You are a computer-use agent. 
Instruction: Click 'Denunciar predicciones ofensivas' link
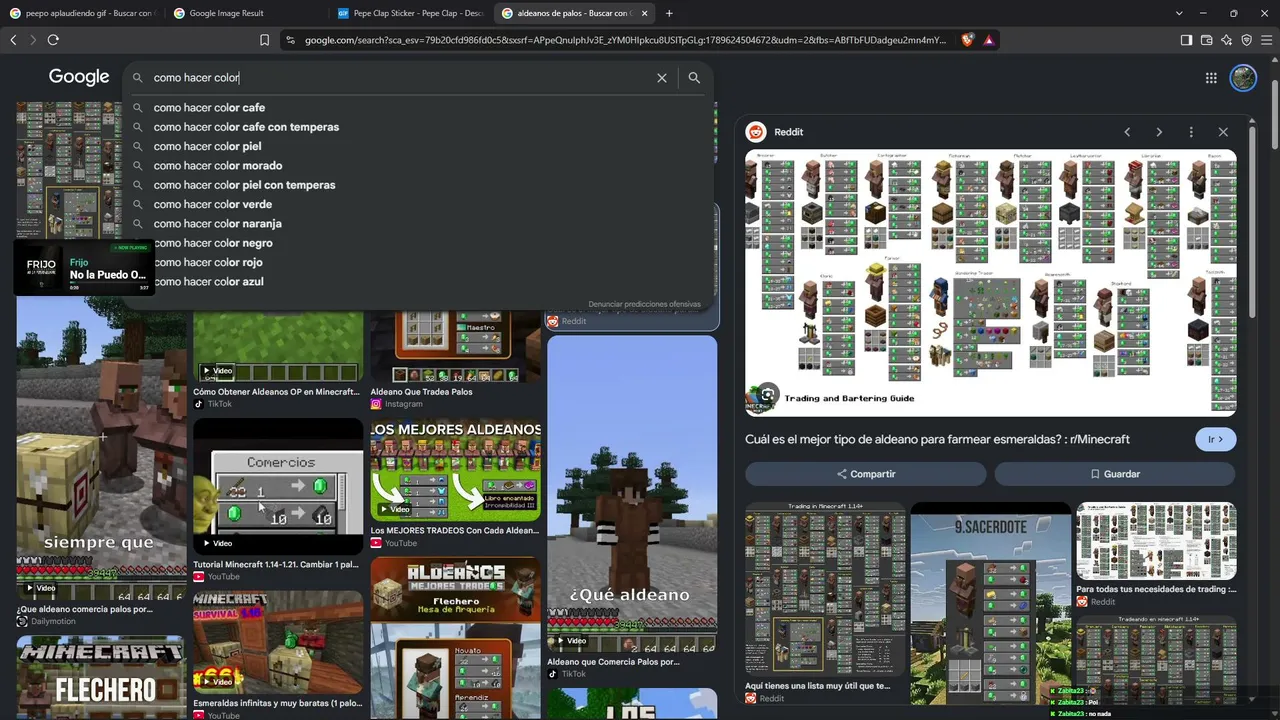(x=644, y=304)
